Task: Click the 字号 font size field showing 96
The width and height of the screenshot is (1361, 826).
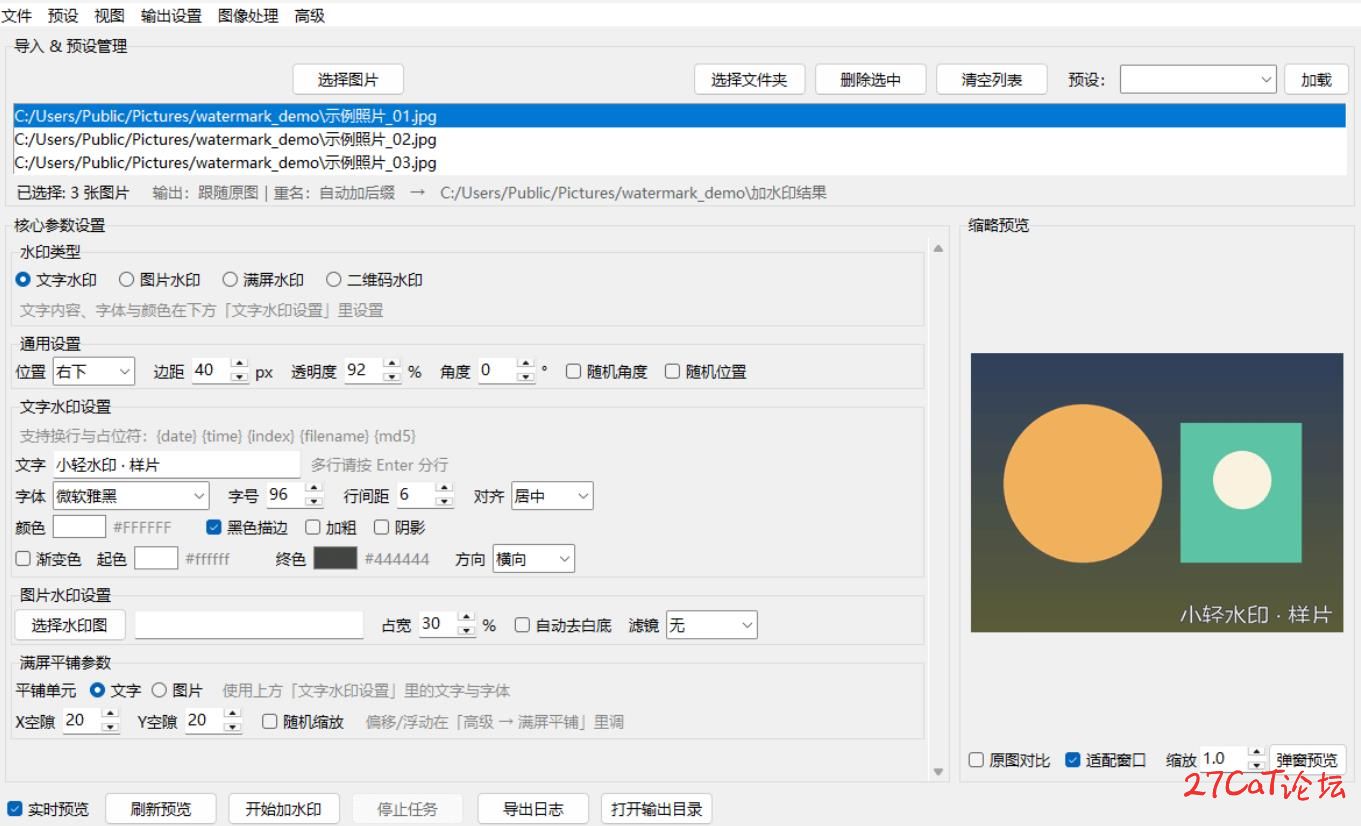Action: pyautogui.click(x=287, y=495)
